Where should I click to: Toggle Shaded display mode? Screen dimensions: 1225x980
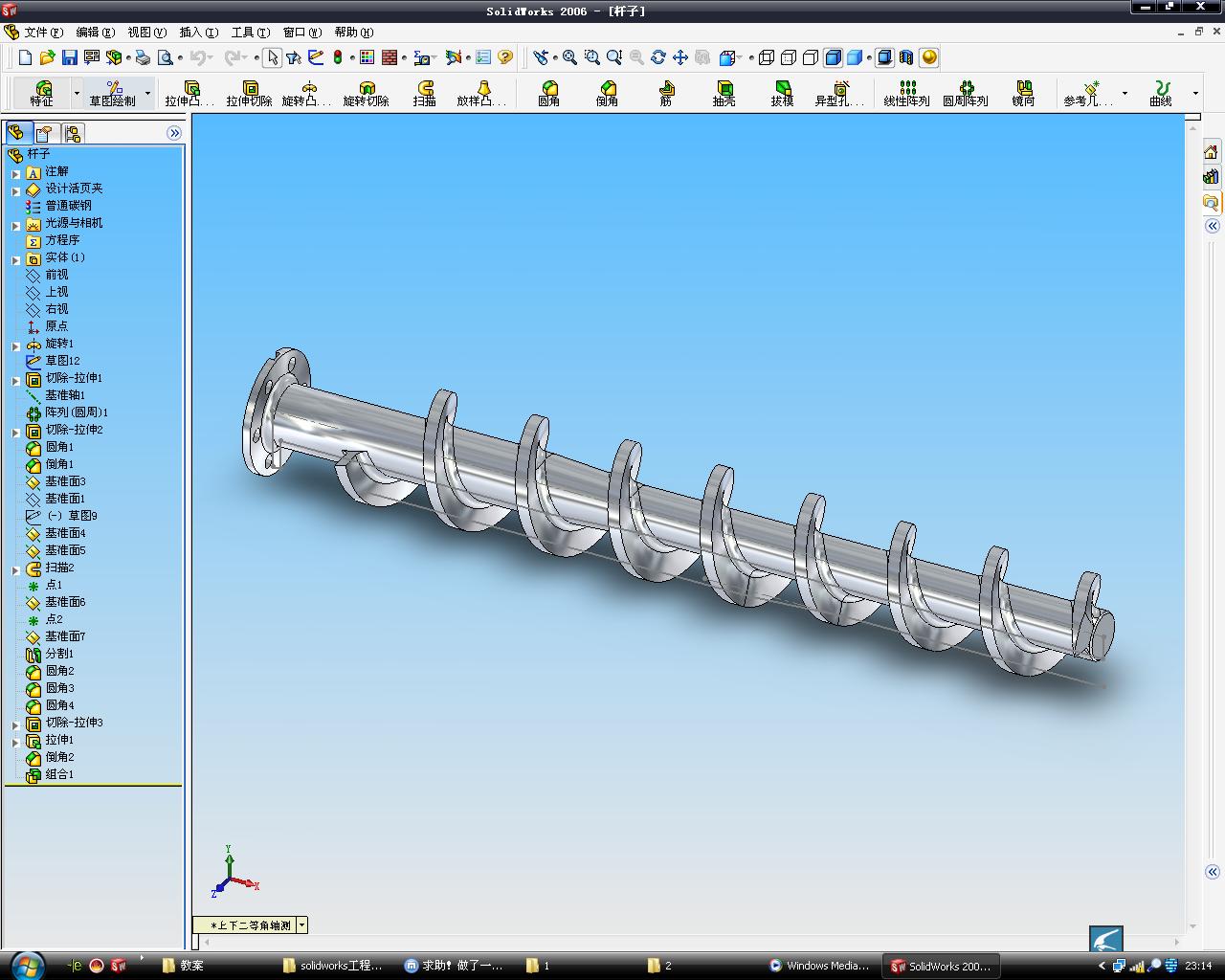click(856, 57)
